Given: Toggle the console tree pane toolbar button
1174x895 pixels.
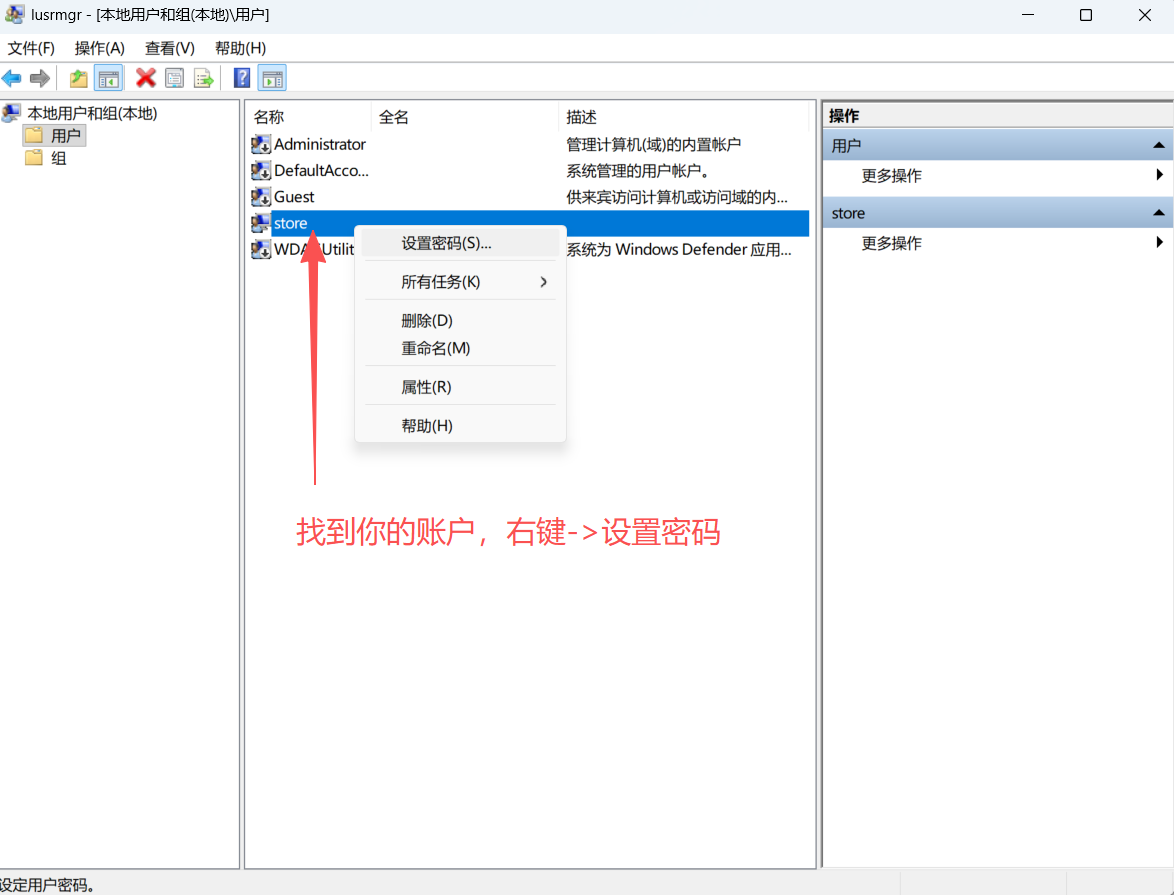Looking at the screenshot, I should (108, 78).
